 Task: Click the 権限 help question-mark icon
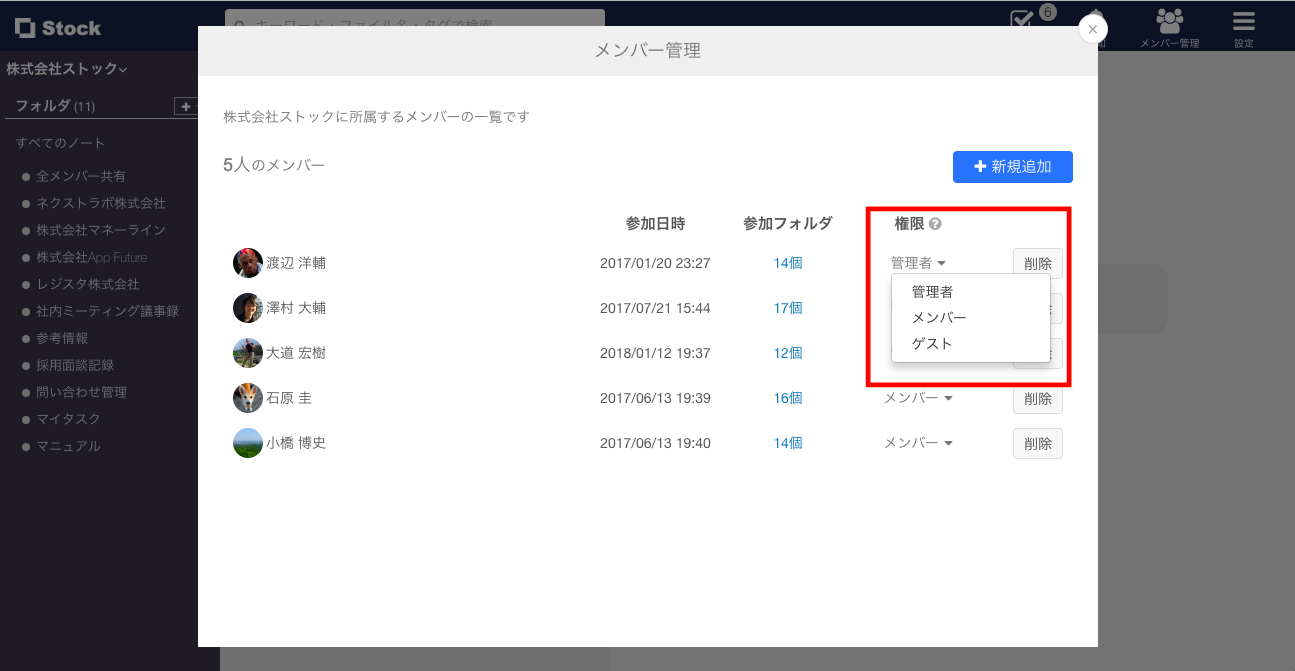(x=935, y=224)
